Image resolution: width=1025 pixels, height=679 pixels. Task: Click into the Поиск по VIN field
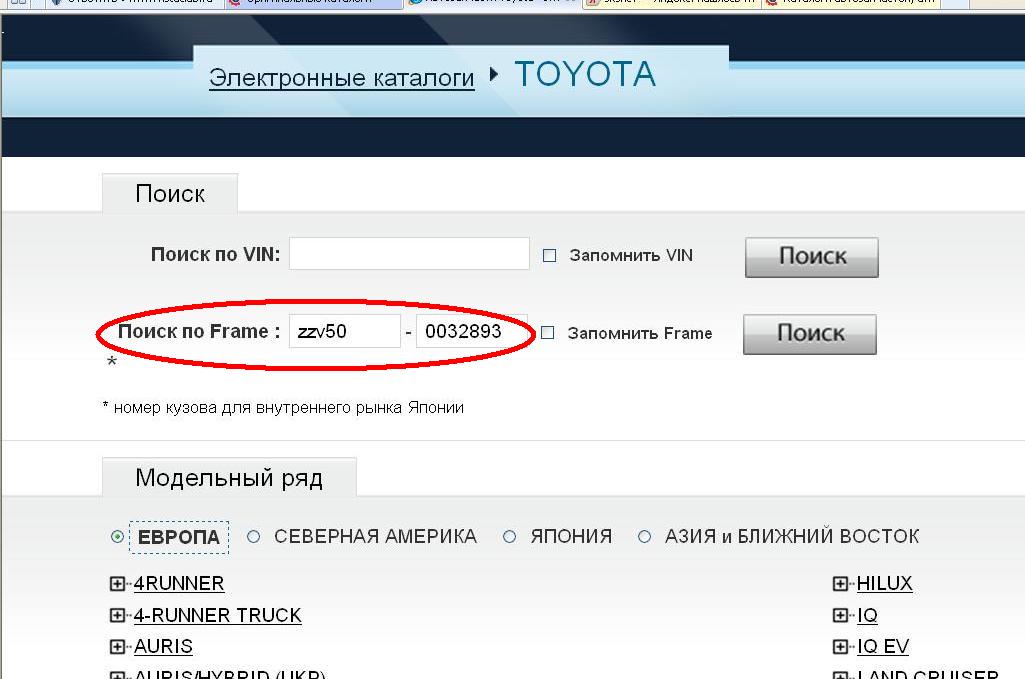point(409,254)
